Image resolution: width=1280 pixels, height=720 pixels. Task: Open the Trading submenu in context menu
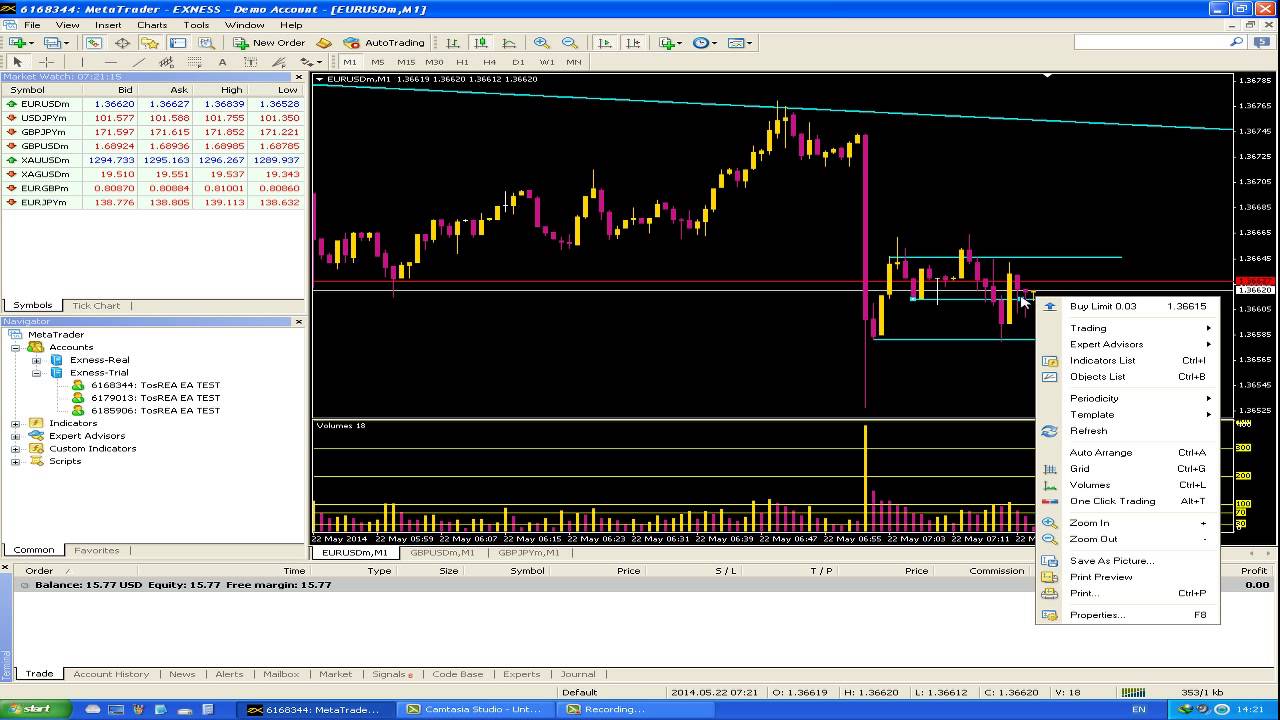coord(1128,328)
